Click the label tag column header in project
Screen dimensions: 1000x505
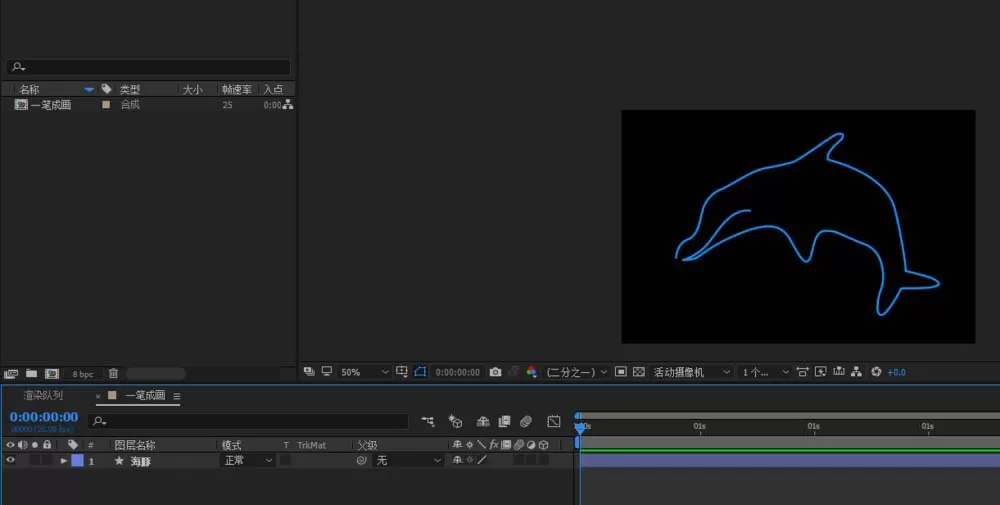tap(107, 89)
